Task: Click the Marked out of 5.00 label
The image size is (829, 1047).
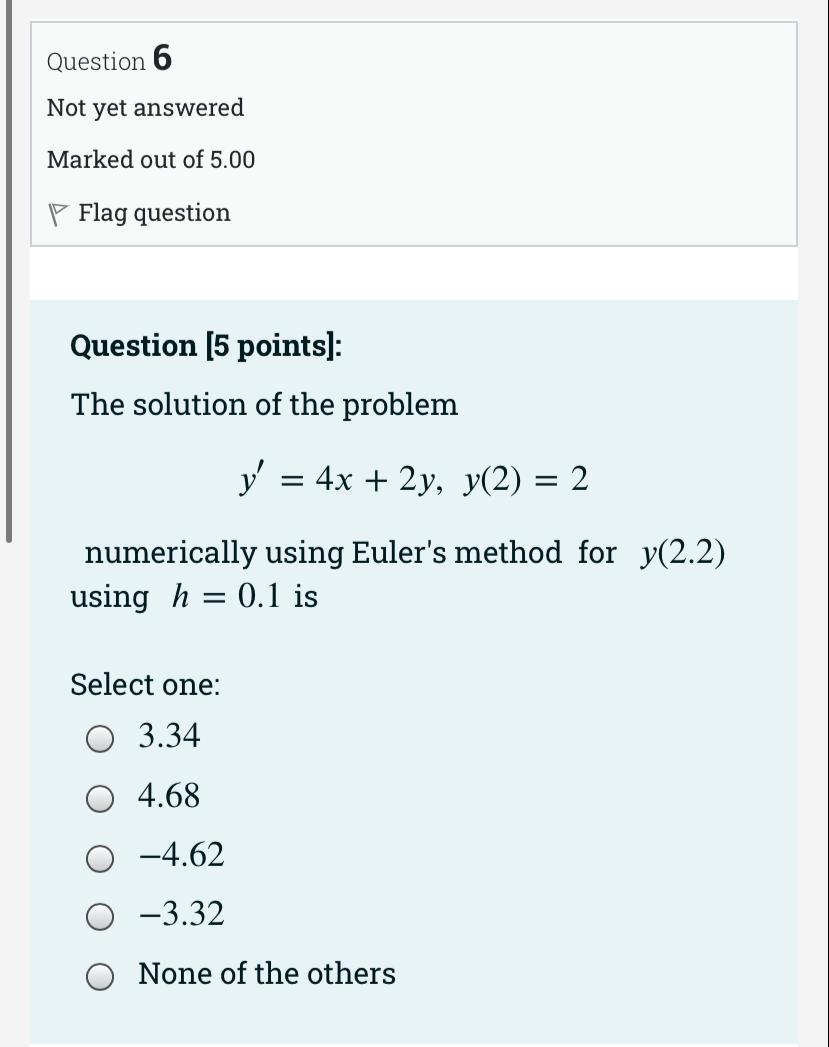Action: (151, 159)
